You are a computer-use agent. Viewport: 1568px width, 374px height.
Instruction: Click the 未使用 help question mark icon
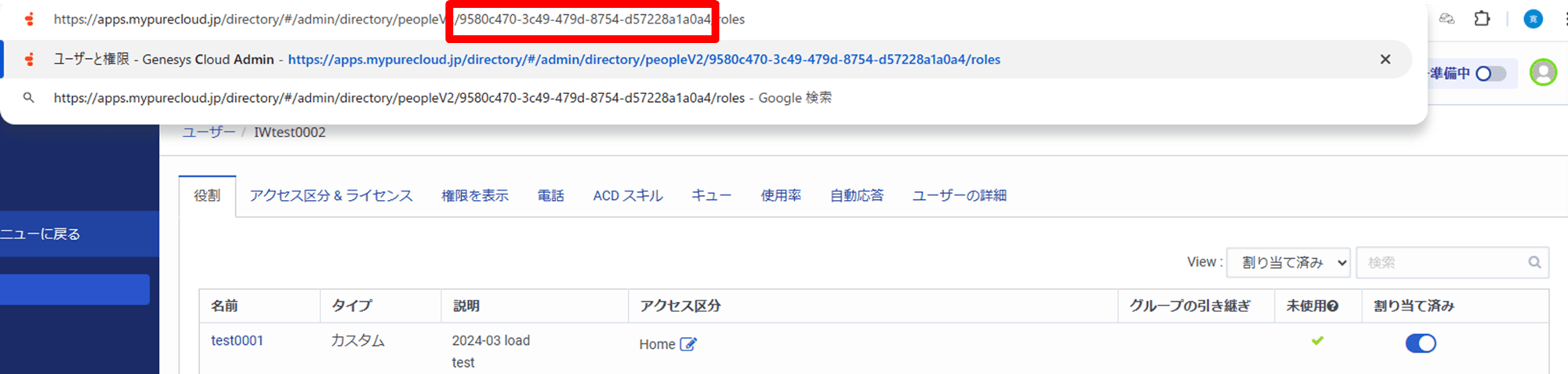(1332, 306)
